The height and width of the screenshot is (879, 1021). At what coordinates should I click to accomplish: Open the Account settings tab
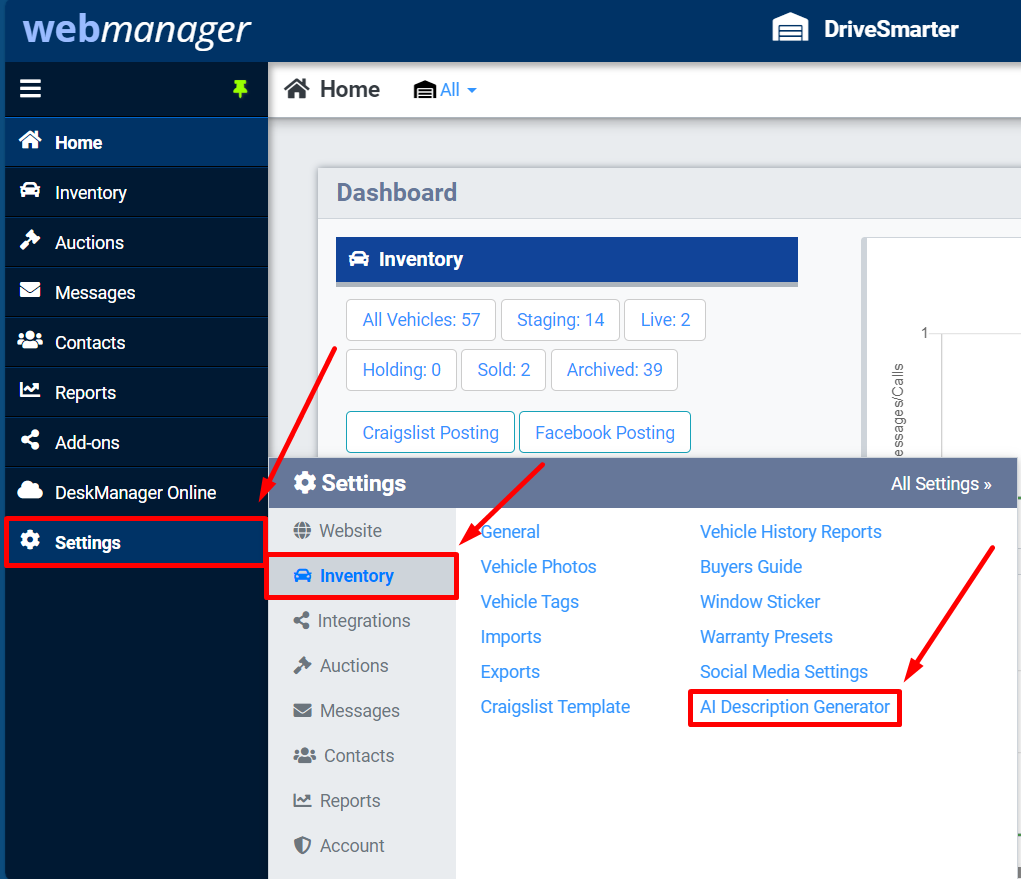click(x=350, y=845)
